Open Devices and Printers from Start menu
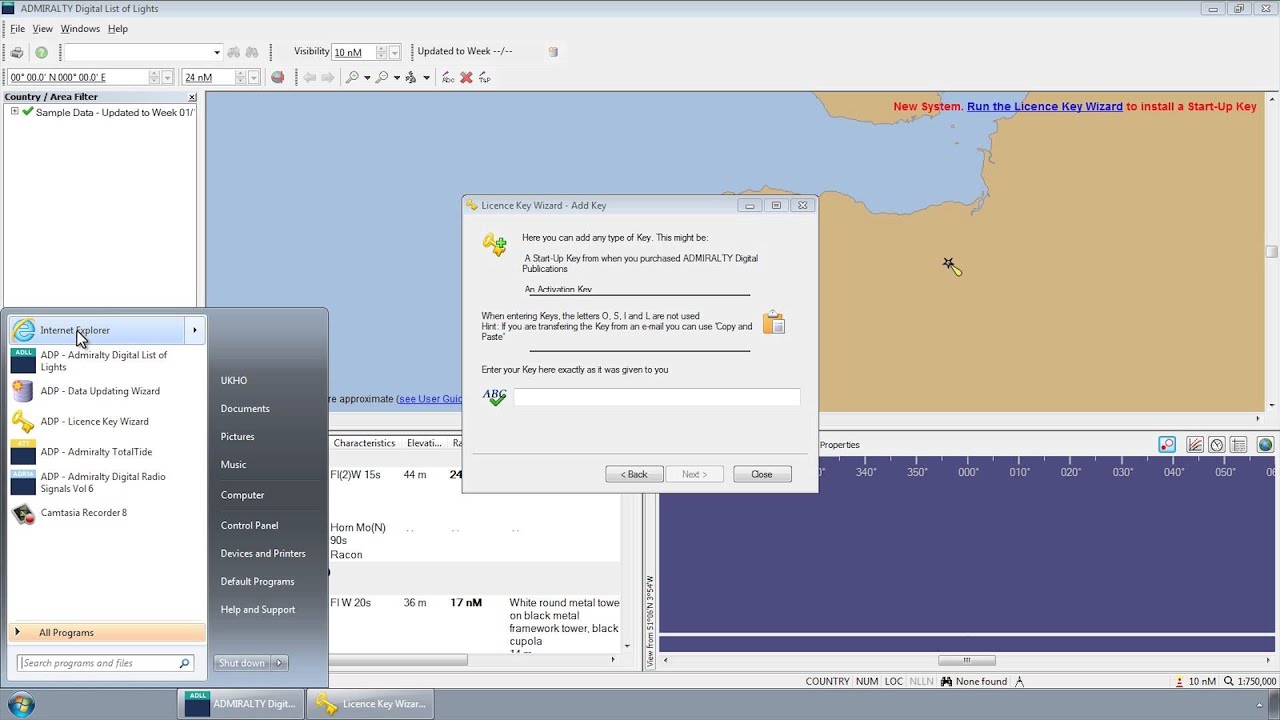 pos(263,553)
